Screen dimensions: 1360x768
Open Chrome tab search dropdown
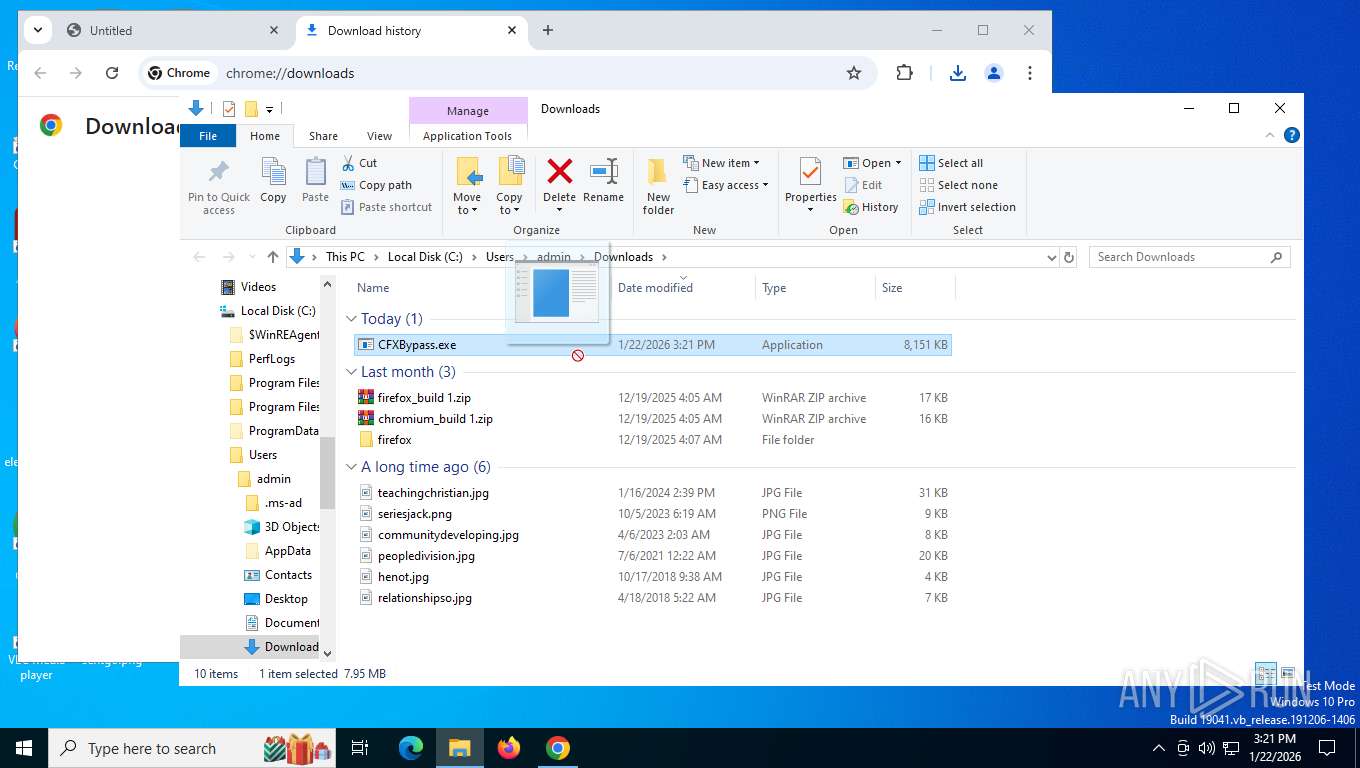tap(38, 30)
